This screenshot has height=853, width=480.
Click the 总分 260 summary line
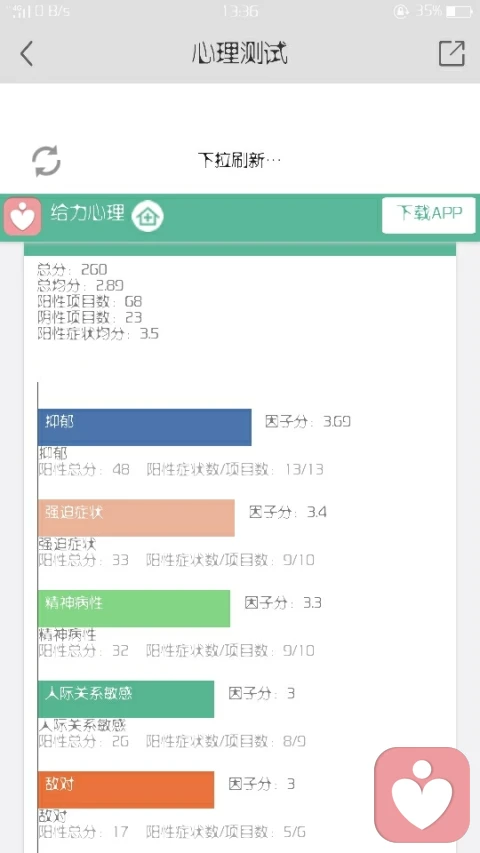tap(72, 269)
